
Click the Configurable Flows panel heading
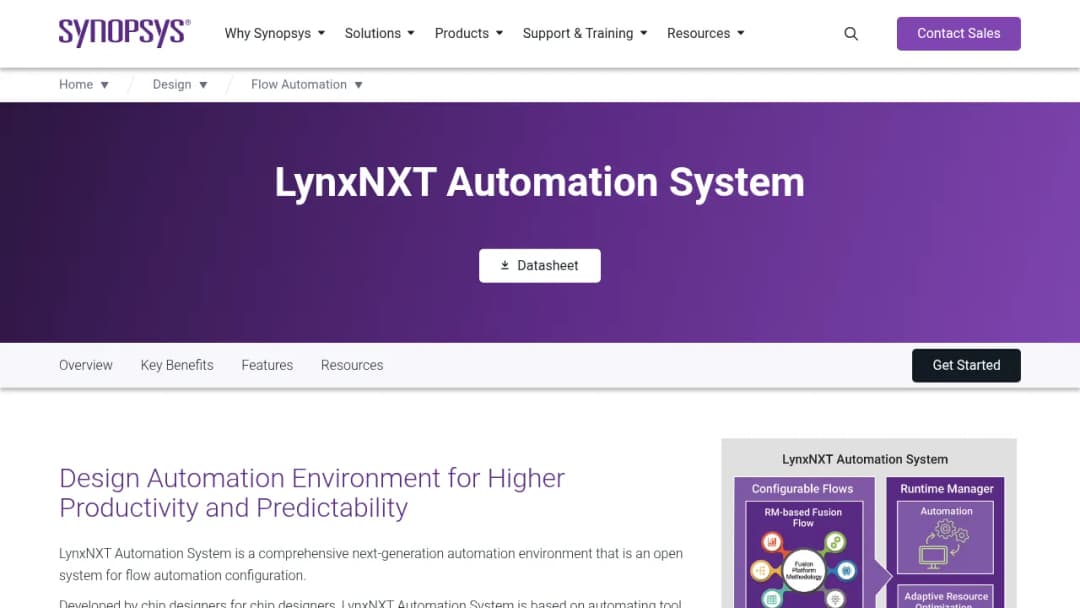[x=802, y=489]
